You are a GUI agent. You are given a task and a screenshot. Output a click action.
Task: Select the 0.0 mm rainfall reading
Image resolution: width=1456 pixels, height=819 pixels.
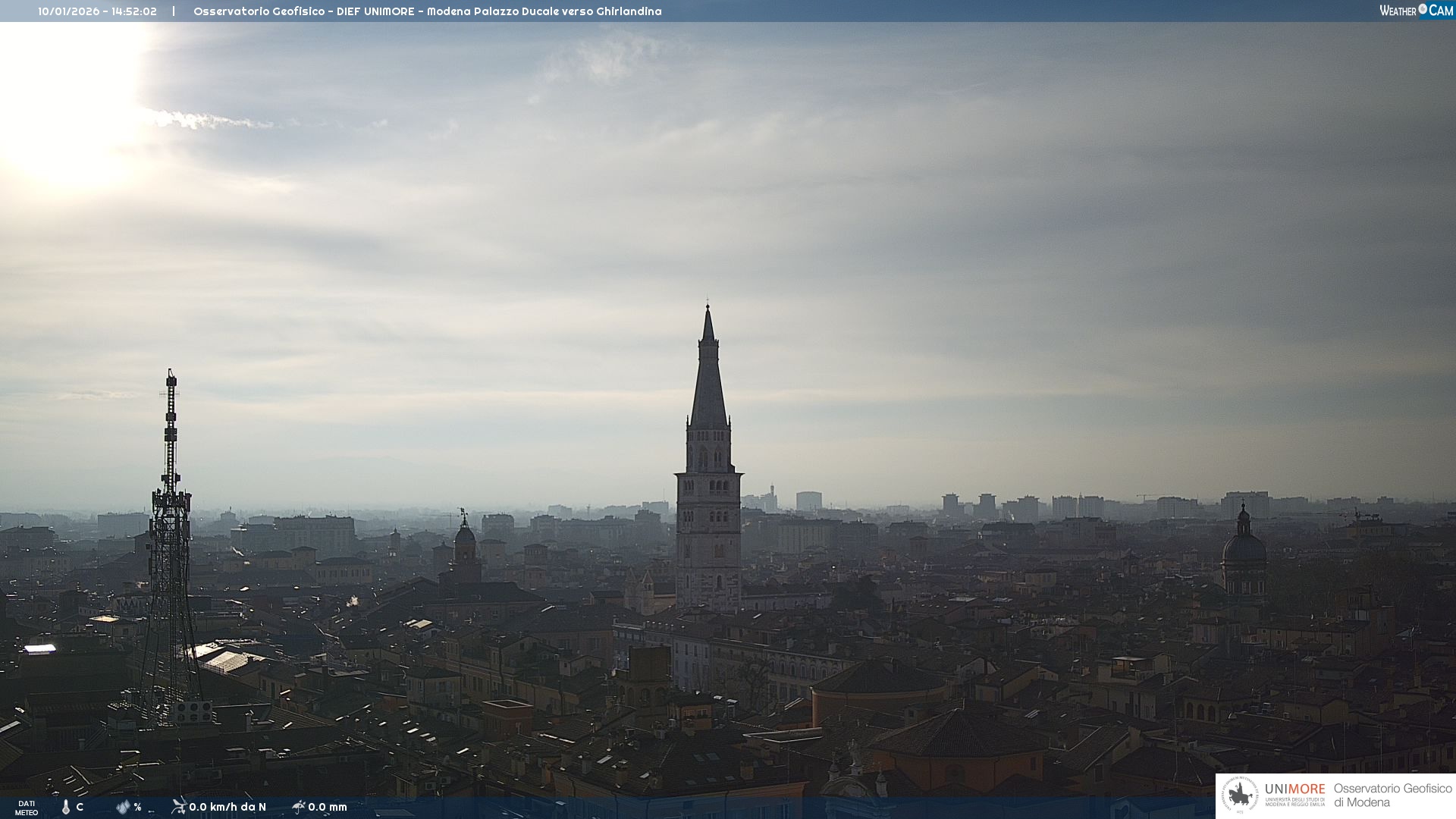328,807
